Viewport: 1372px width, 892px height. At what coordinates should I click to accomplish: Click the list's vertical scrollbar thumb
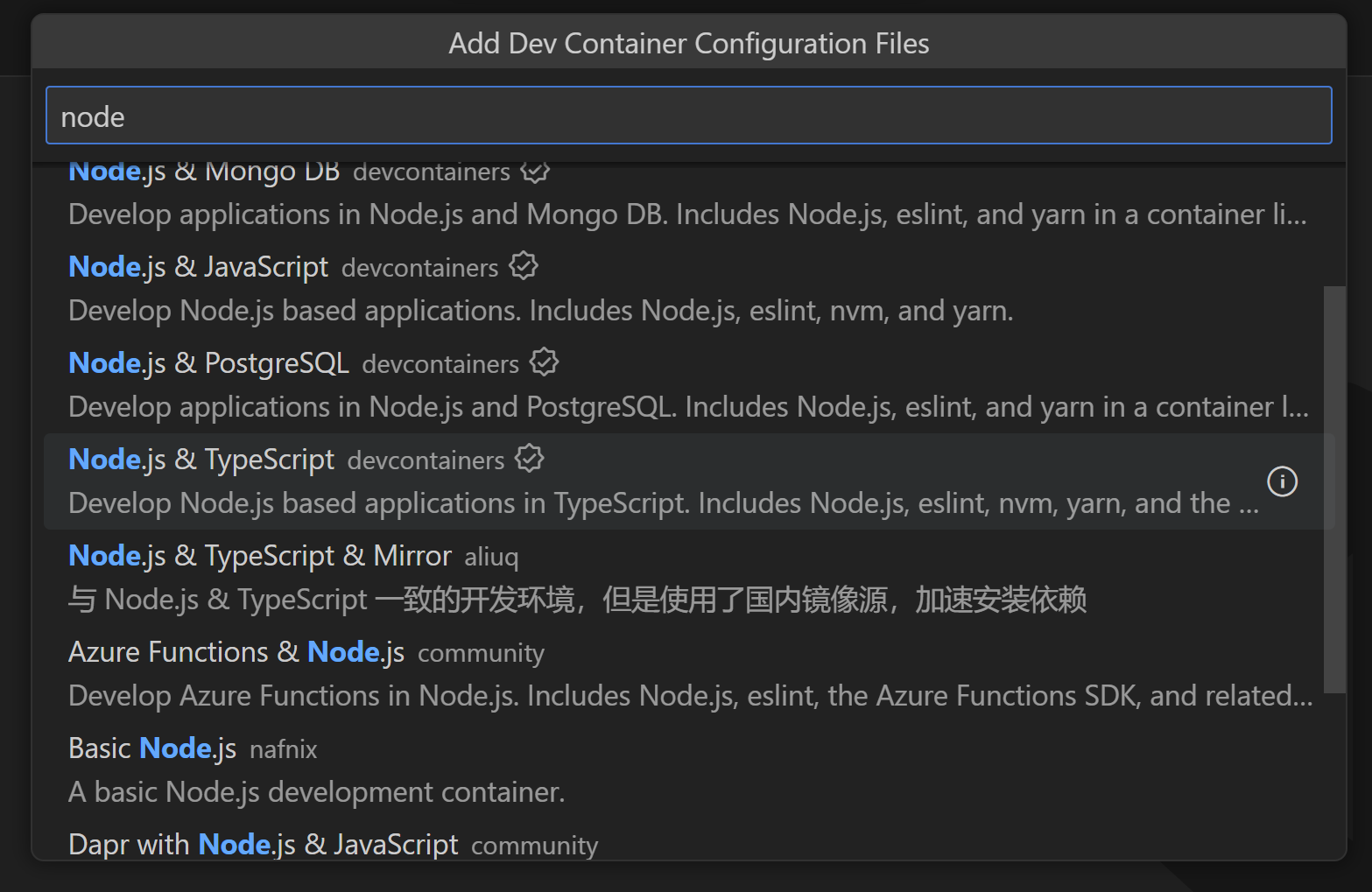coord(1334,489)
